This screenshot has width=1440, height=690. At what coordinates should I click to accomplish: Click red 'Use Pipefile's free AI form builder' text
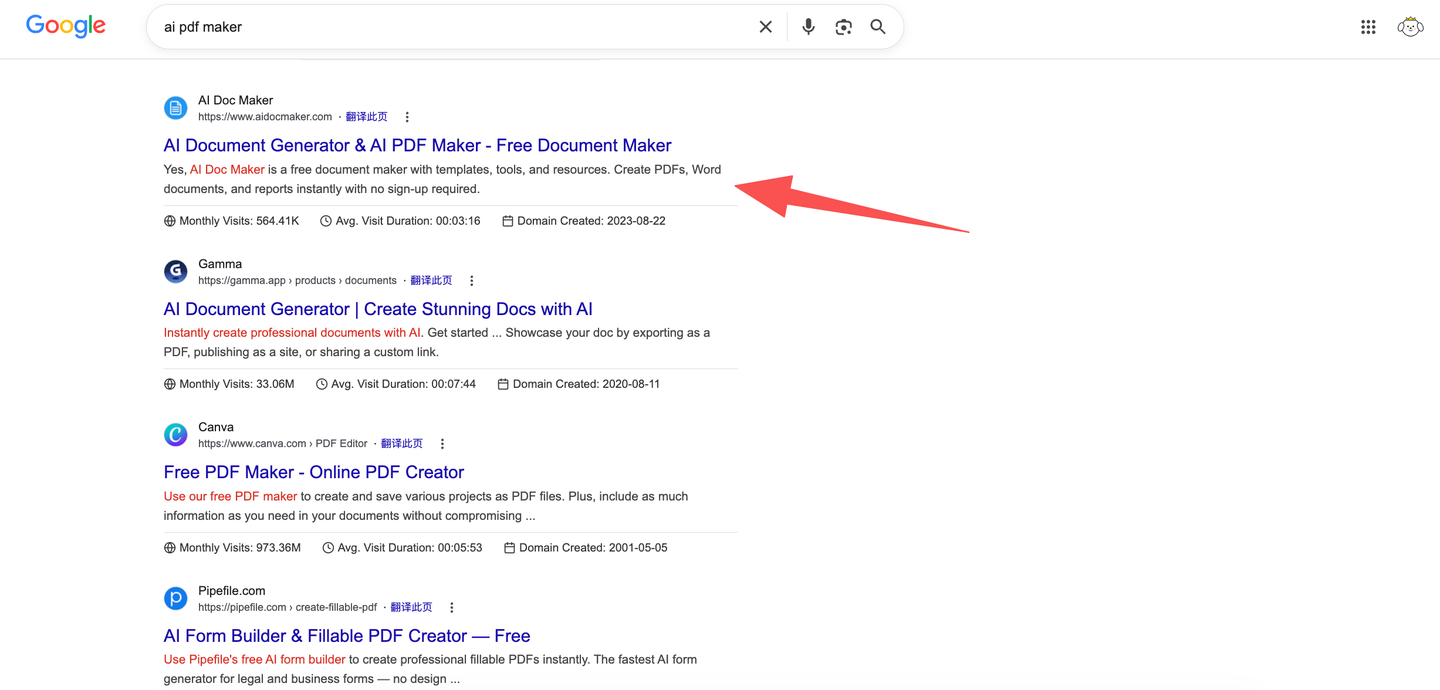(254, 660)
